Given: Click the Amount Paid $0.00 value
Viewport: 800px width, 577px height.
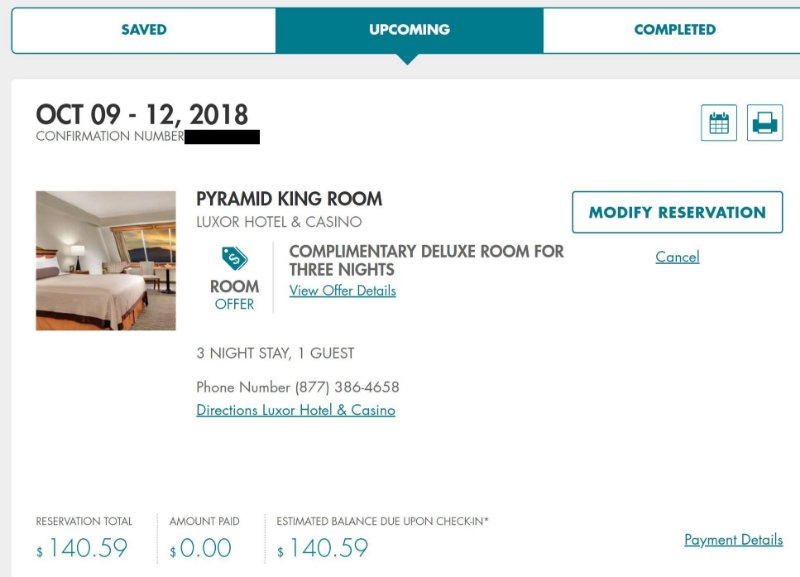Looking at the screenshot, I should click(204, 548).
